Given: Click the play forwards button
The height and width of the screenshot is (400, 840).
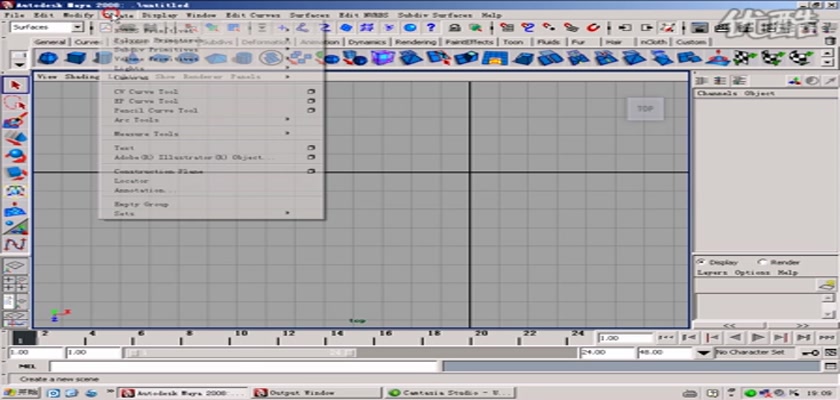Looking at the screenshot, I should [x=758, y=337].
